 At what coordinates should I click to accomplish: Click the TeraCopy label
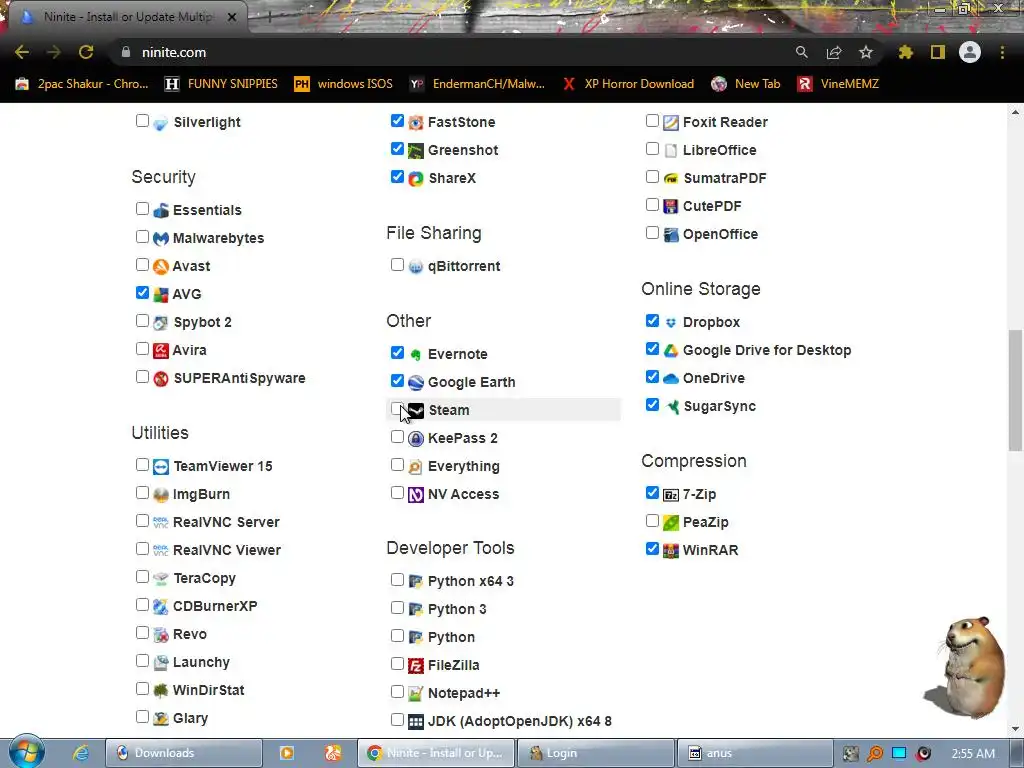pyautogui.click(x=204, y=579)
